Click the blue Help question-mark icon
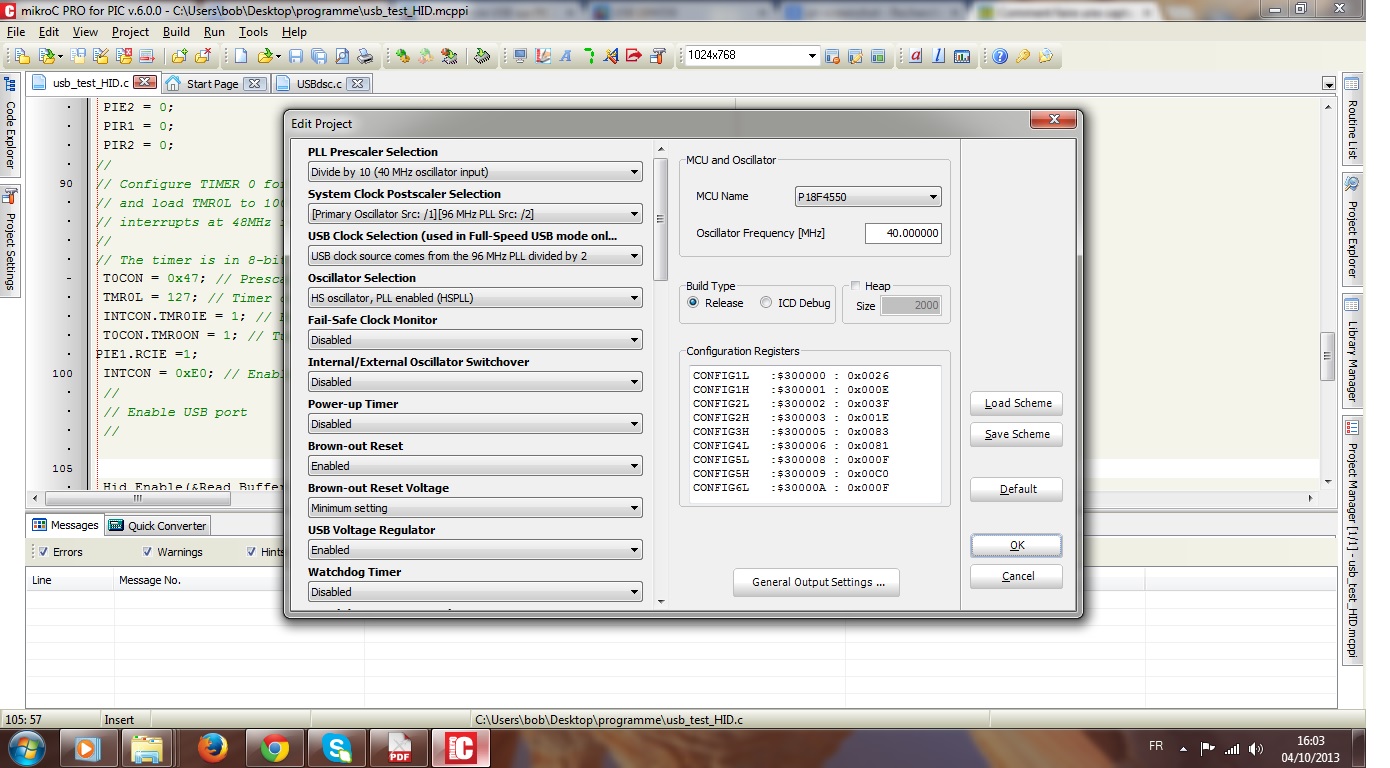This screenshot has height=768, width=1390. point(1000,56)
